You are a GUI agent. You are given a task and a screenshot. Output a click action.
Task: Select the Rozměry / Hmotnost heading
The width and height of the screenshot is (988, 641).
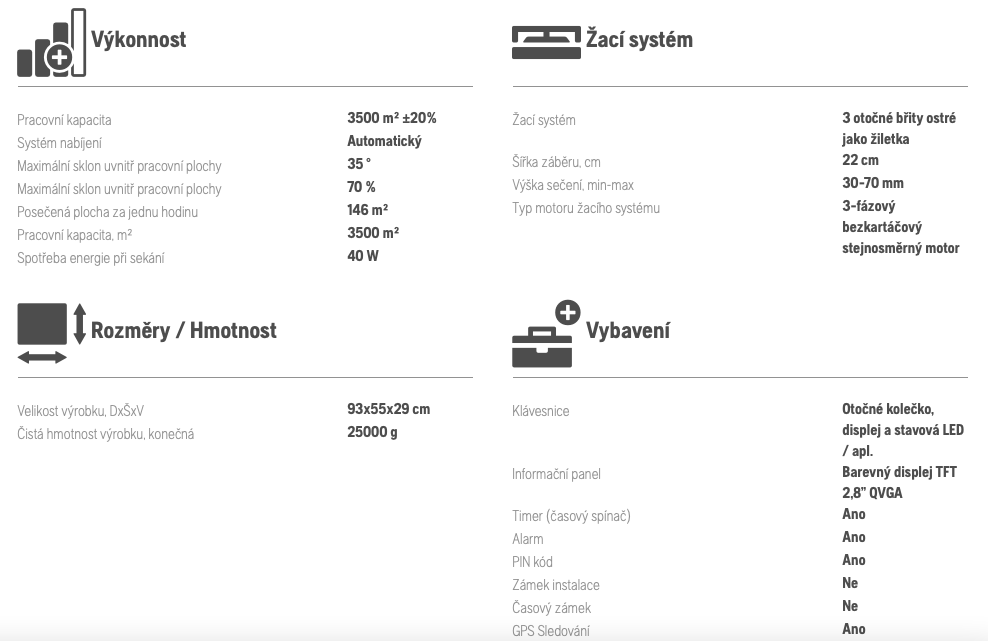coord(183,330)
